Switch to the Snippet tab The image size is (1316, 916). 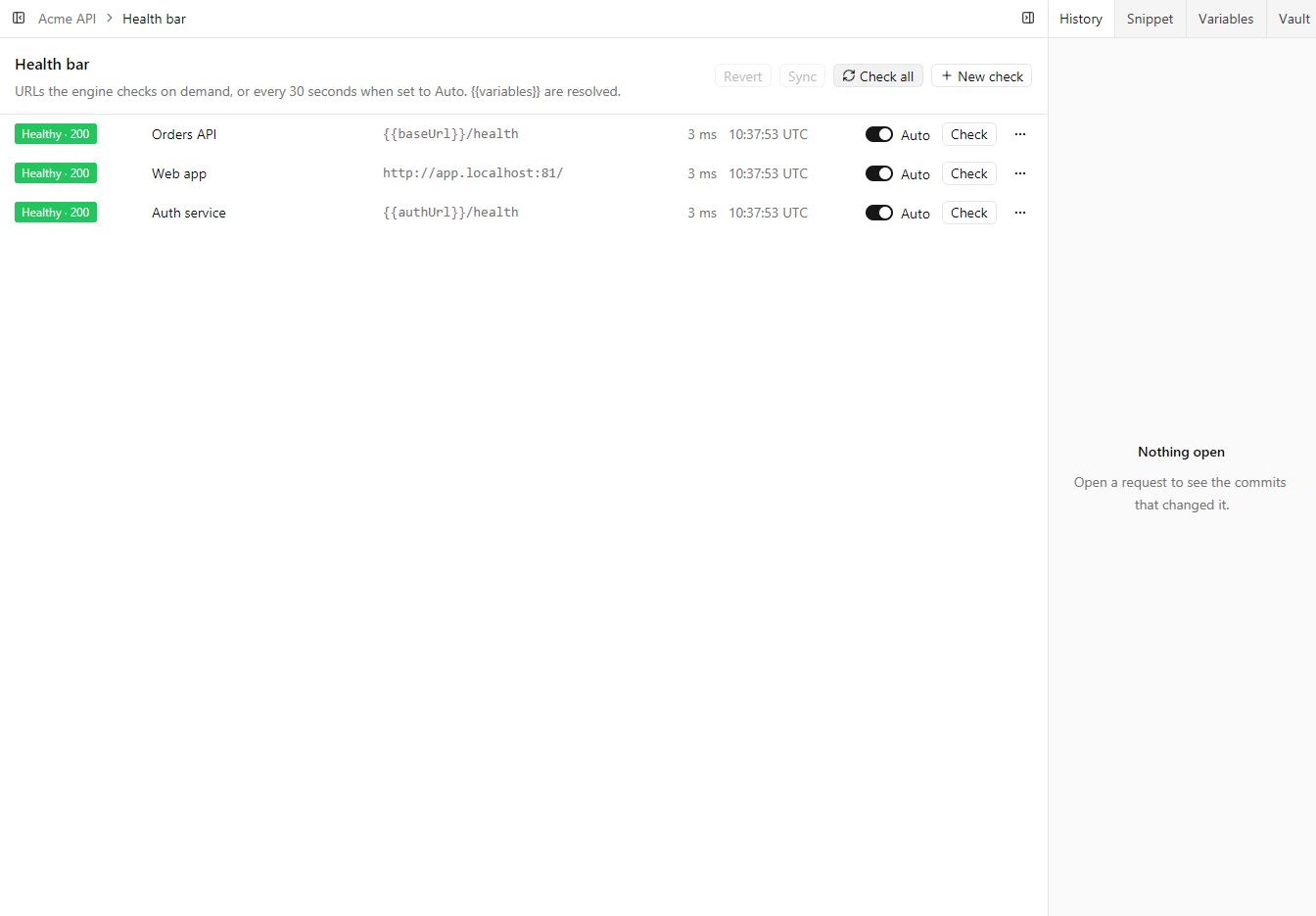1150,19
